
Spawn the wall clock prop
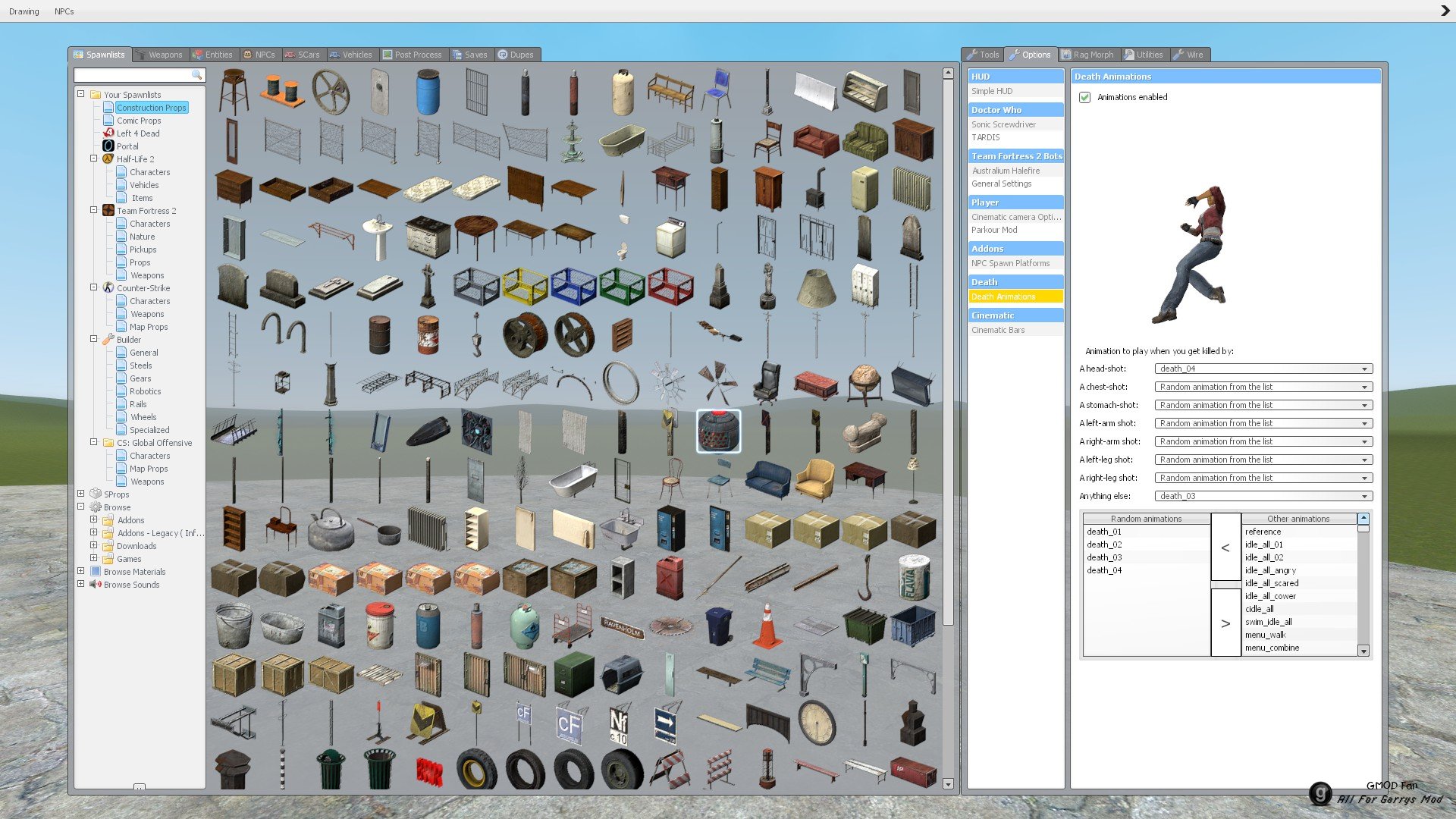point(817,723)
